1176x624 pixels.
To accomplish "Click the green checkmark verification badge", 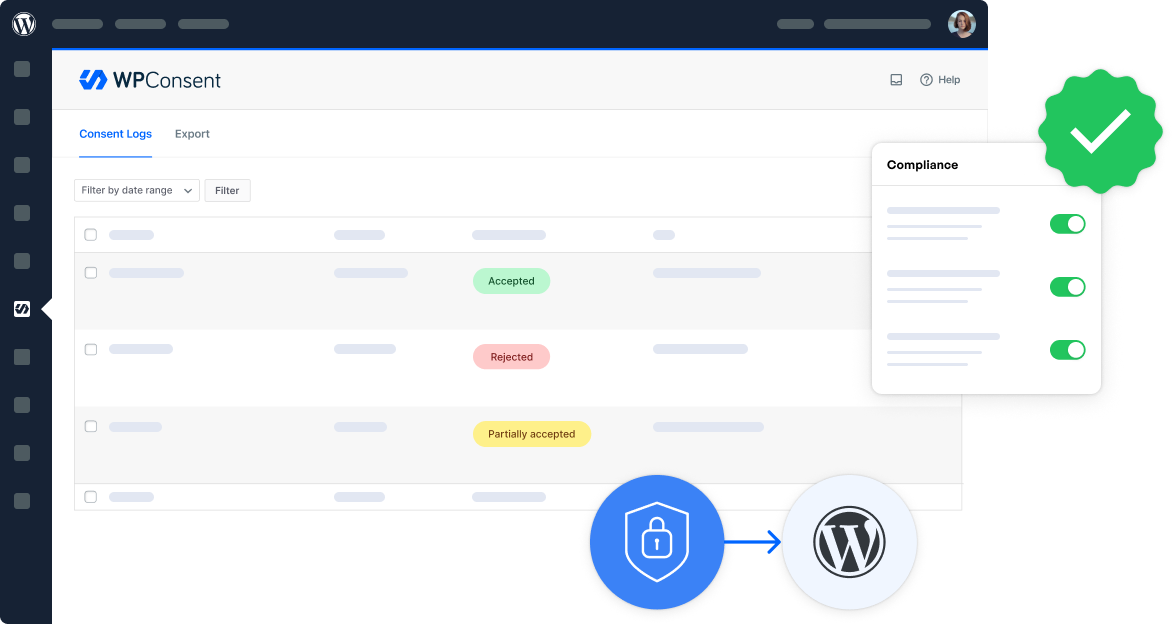I will [x=1100, y=131].
